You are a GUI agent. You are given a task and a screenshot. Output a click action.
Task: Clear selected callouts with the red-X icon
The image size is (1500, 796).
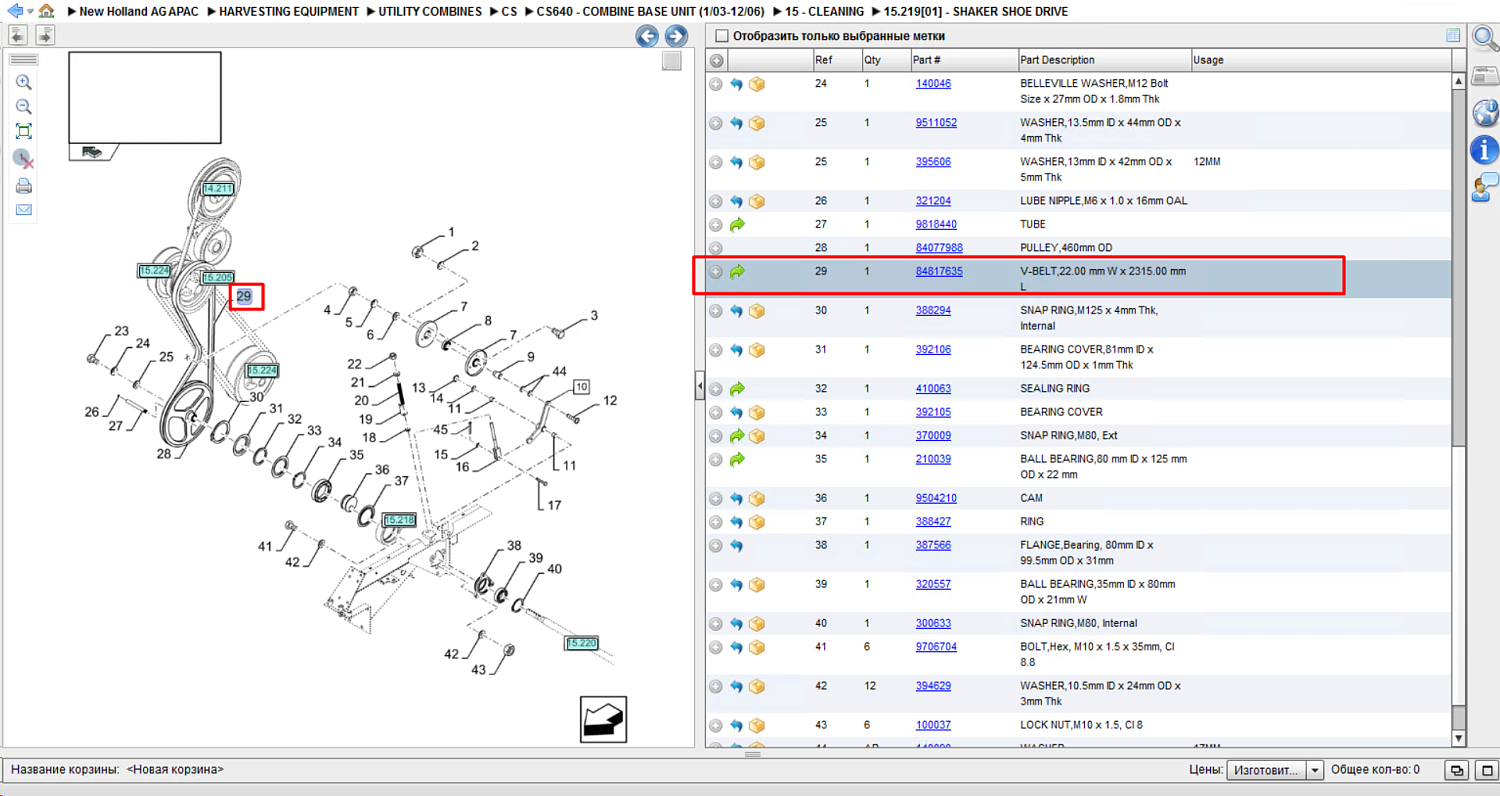(x=24, y=159)
